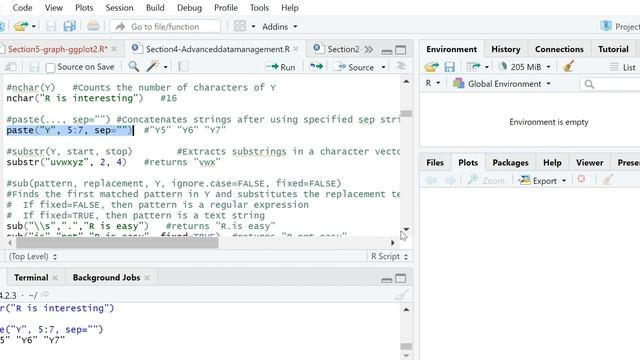Open the 205 MiB memory usage dropdown
640x360 pixels.
pos(526,67)
